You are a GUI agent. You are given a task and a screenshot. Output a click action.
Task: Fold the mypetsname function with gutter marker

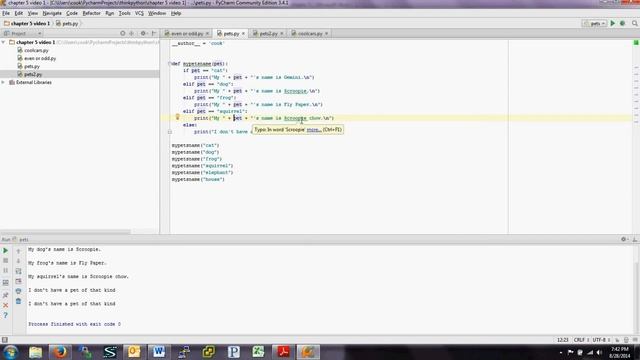tap(170, 64)
